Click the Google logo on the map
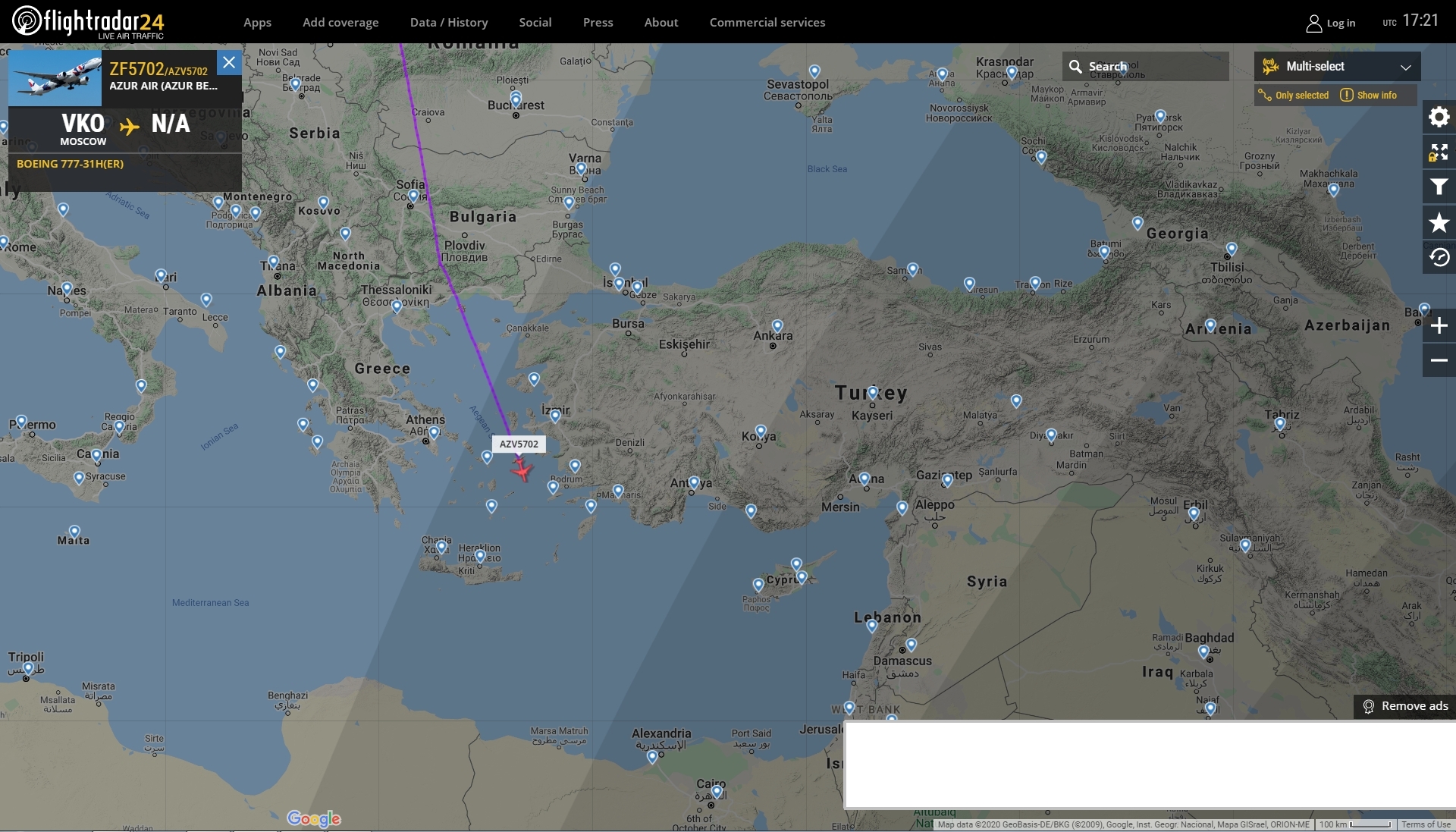This screenshot has height=832, width=1456. click(x=314, y=818)
